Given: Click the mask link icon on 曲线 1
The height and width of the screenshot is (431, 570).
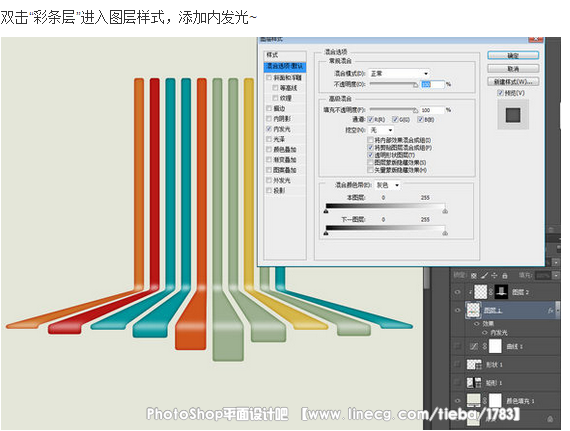Looking at the screenshot, I should [485, 346].
